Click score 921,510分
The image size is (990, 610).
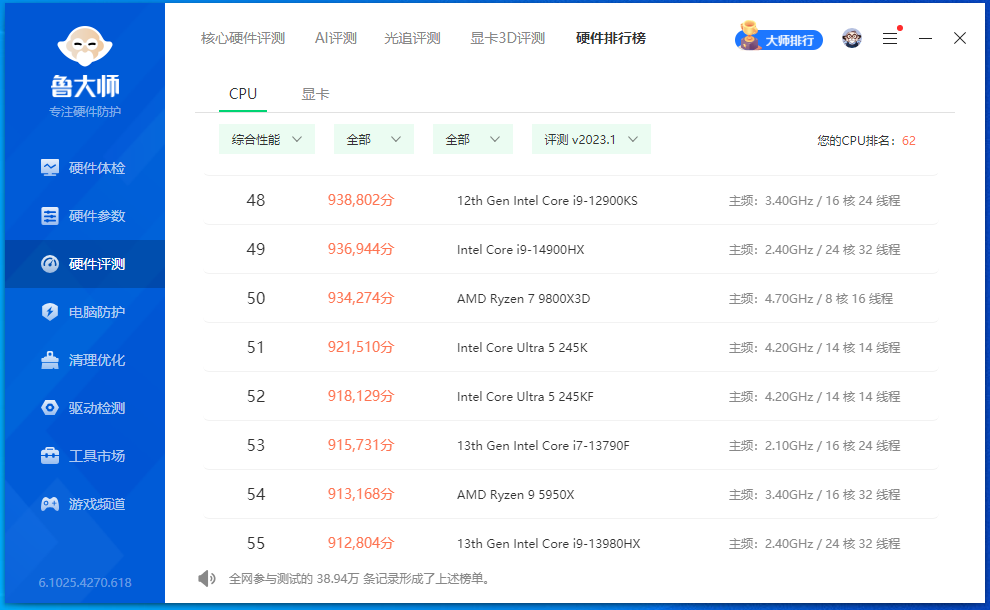point(361,347)
